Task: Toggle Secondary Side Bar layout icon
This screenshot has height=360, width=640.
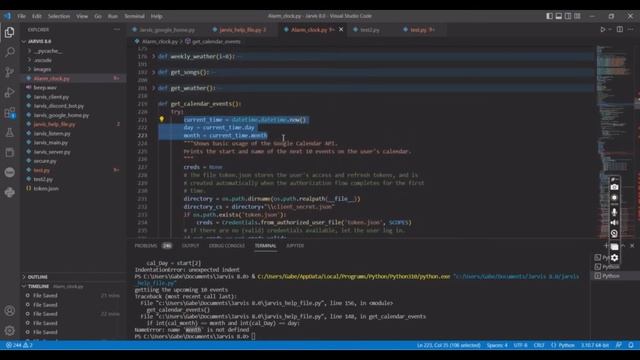Action: tap(568, 16)
